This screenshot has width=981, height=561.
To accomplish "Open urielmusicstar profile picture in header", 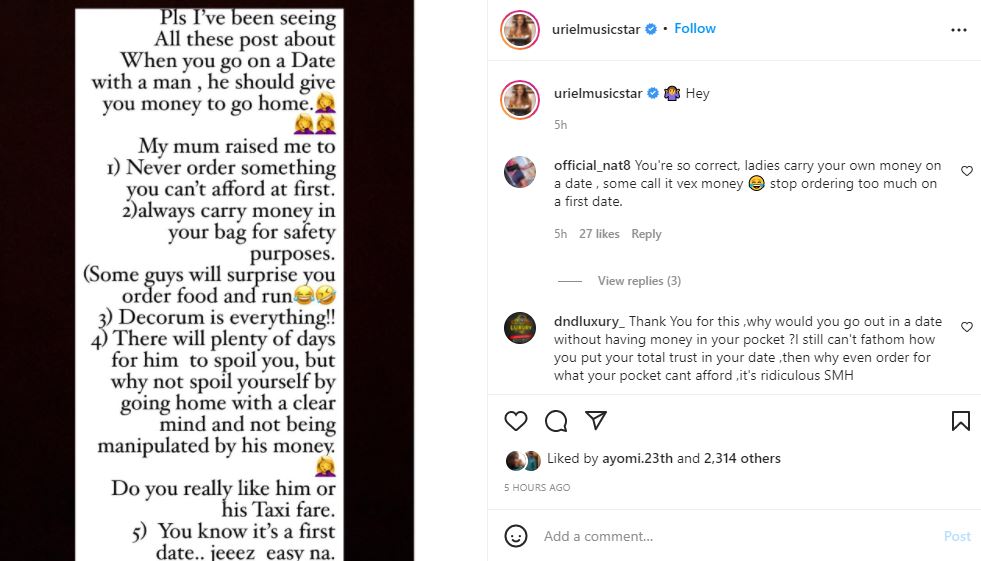I will [520, 30].
